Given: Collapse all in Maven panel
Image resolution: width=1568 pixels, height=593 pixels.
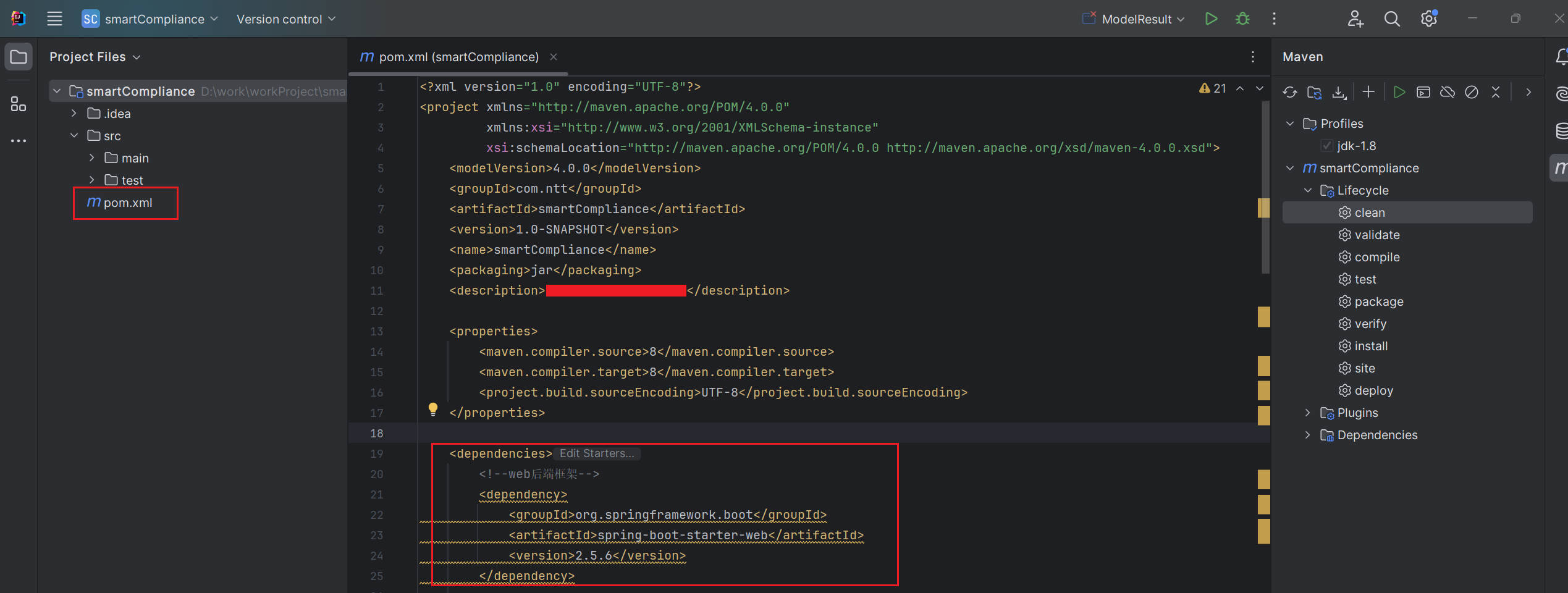Looking at the screenshot, I should tap(1496, 92).
